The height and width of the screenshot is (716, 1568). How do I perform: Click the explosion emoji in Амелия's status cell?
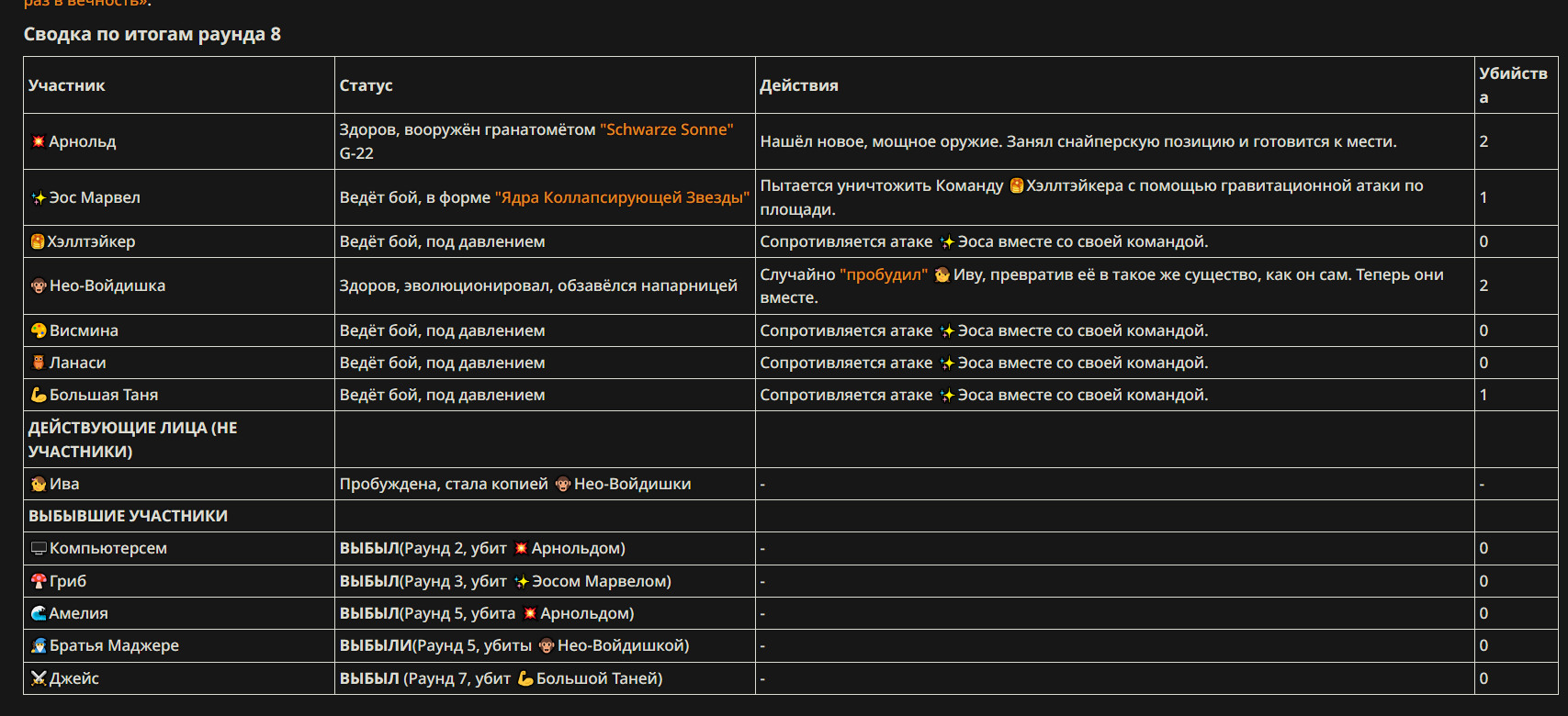coord(530,613)
